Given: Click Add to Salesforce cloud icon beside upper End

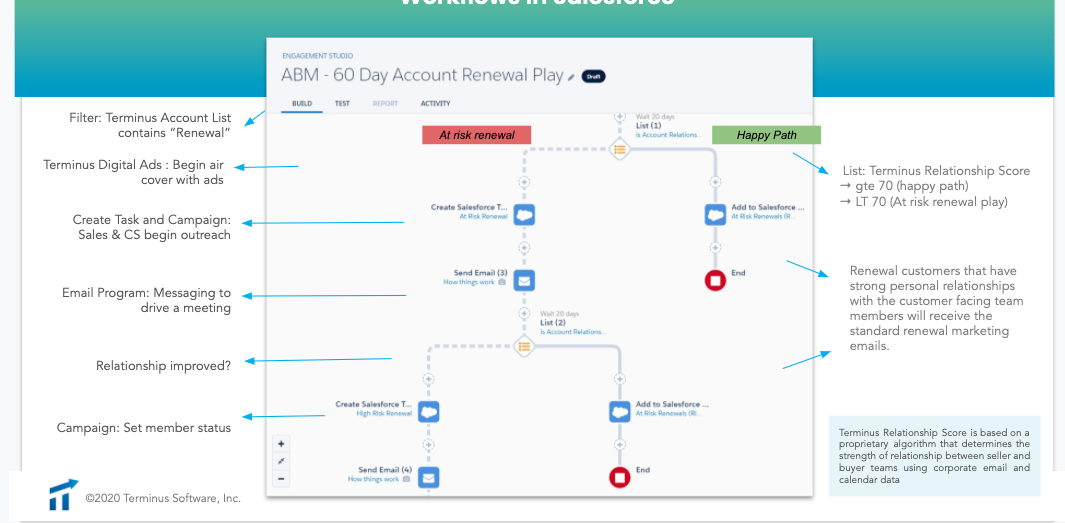Looking at the screenshot, I should pos(715,215).
